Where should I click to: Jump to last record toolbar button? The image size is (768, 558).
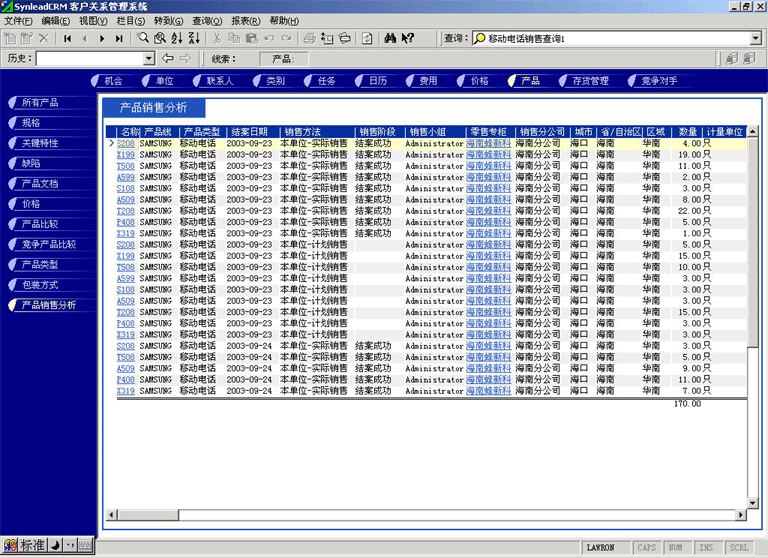click(x=119, y=38)
